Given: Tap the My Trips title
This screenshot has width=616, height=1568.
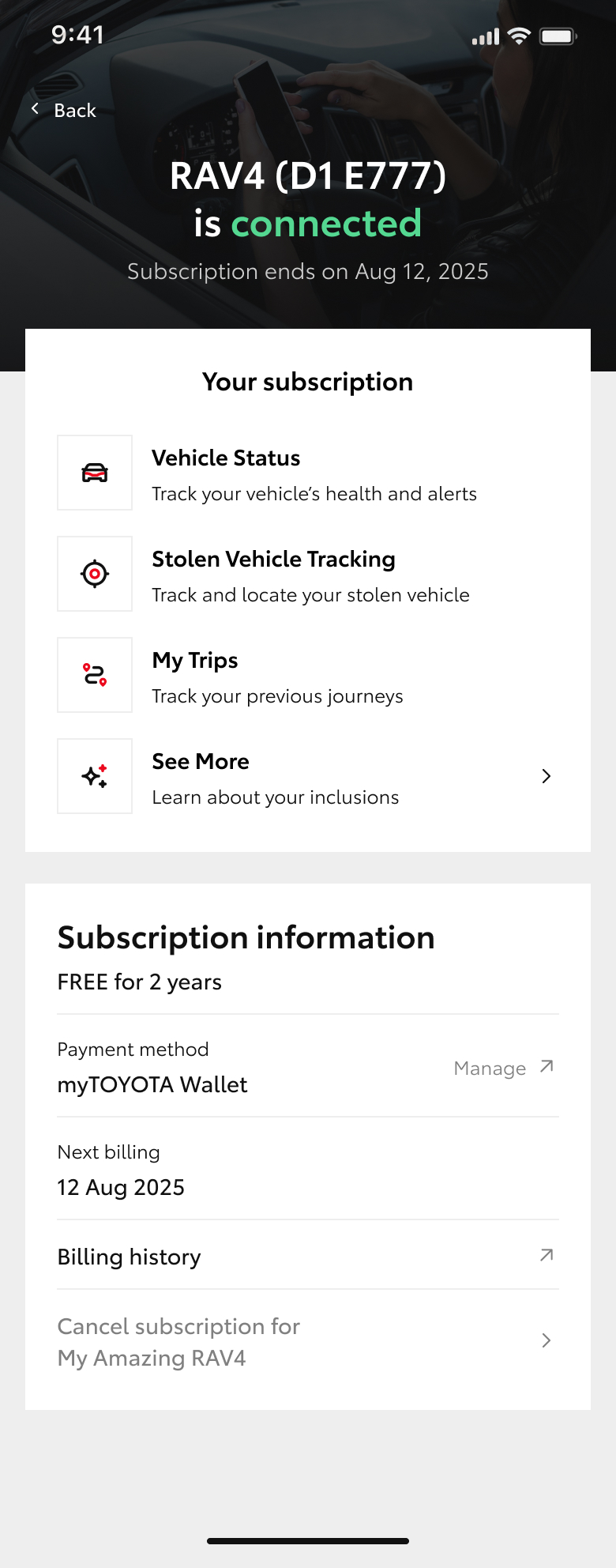Looking at the screenshot, I should coord(195,661).
